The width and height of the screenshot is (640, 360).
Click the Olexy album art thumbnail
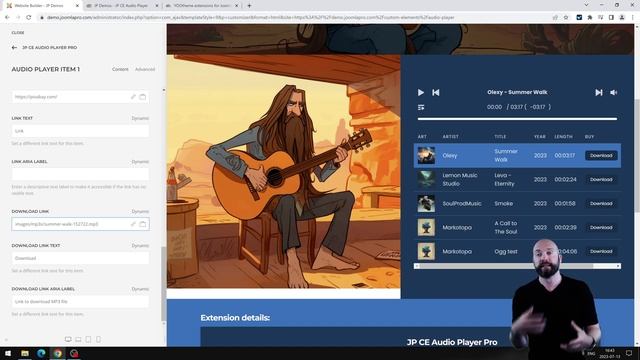pos(426,156)
